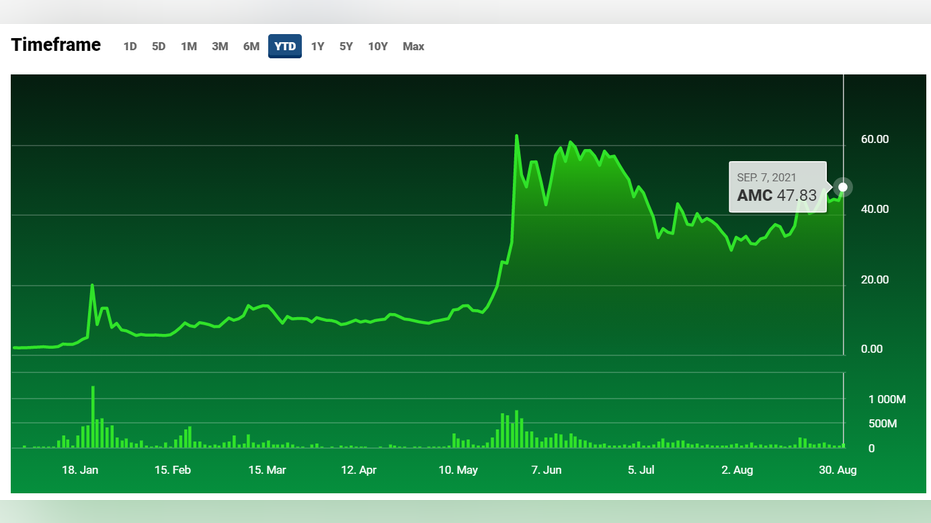Click the 10. May date label
Viewport: 931px width, 523px height.
(x=458, y=470)
